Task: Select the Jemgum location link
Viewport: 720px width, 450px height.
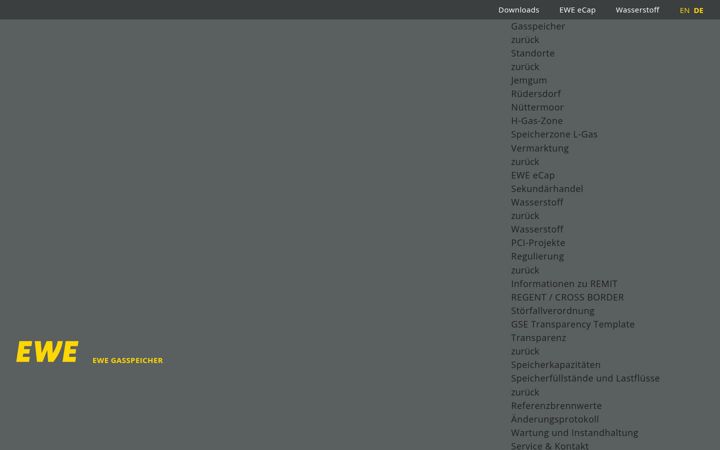Action: (529, 80)
